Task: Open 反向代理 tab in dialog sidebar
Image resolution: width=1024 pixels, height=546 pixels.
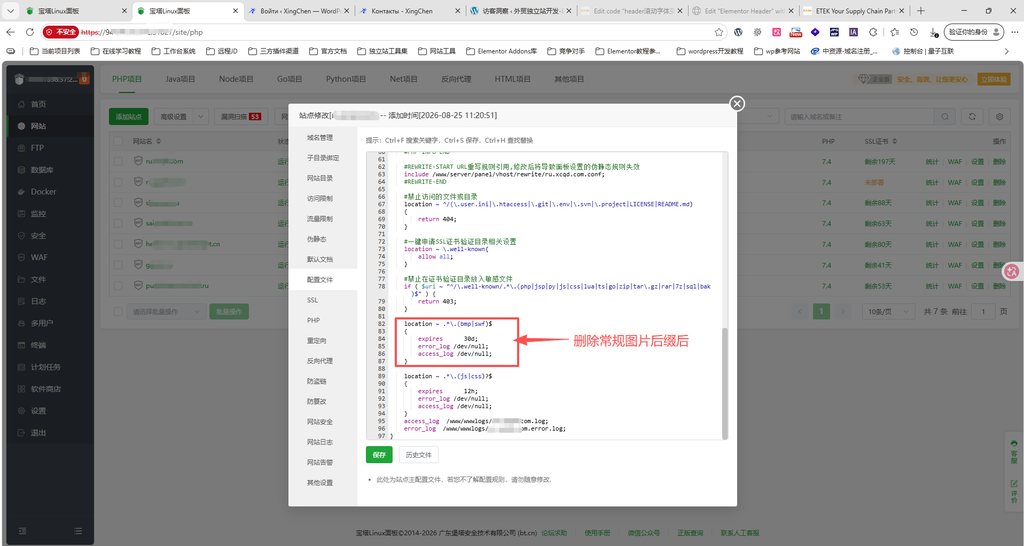Action: tap(320, 361)
